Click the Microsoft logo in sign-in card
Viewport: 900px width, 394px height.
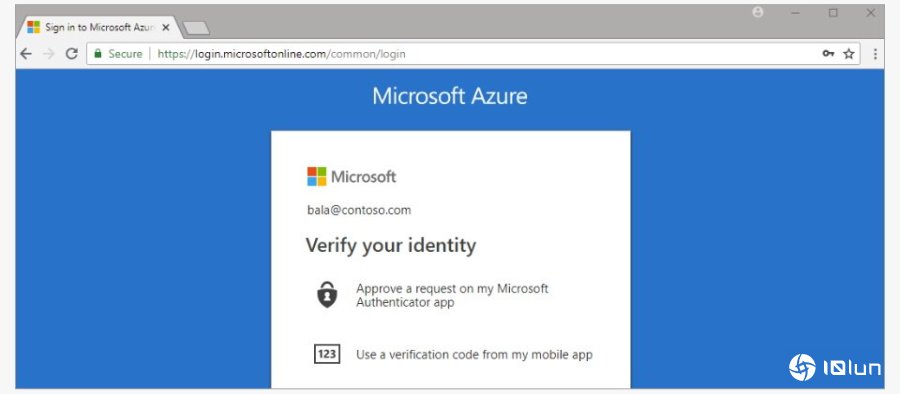tap(351, 176)
